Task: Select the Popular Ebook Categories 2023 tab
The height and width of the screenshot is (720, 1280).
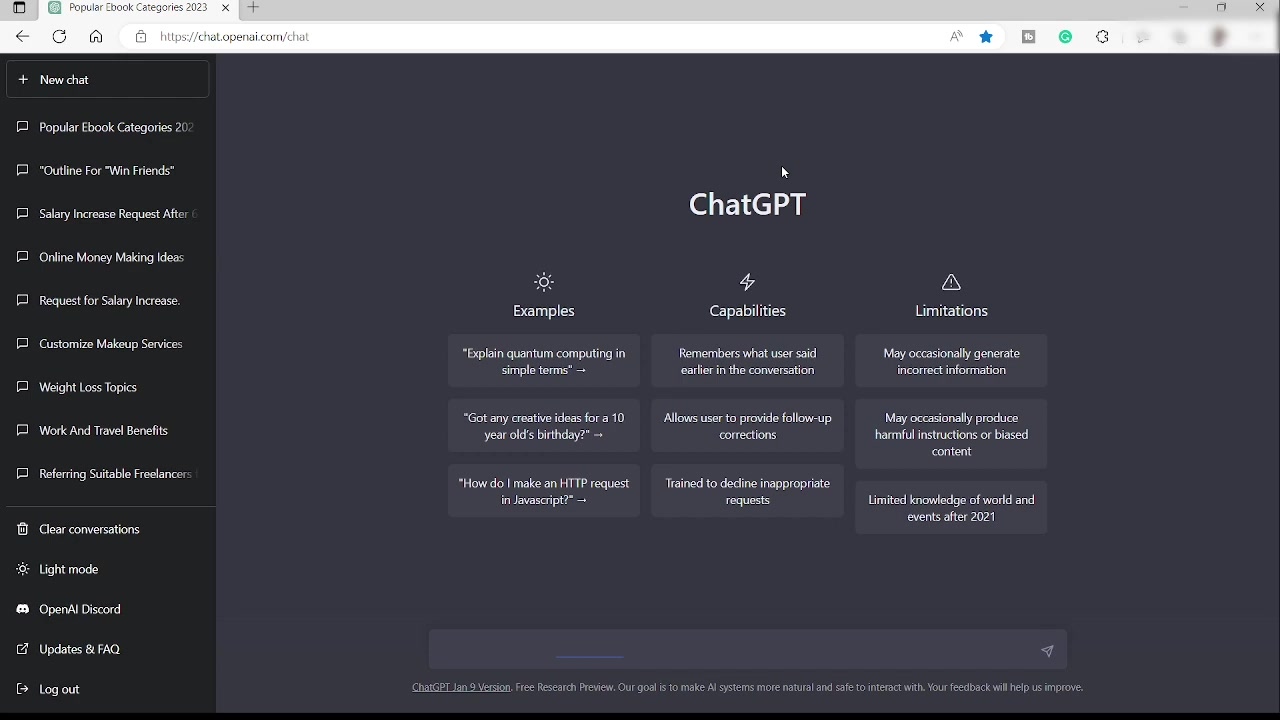Action: point(138,7)
